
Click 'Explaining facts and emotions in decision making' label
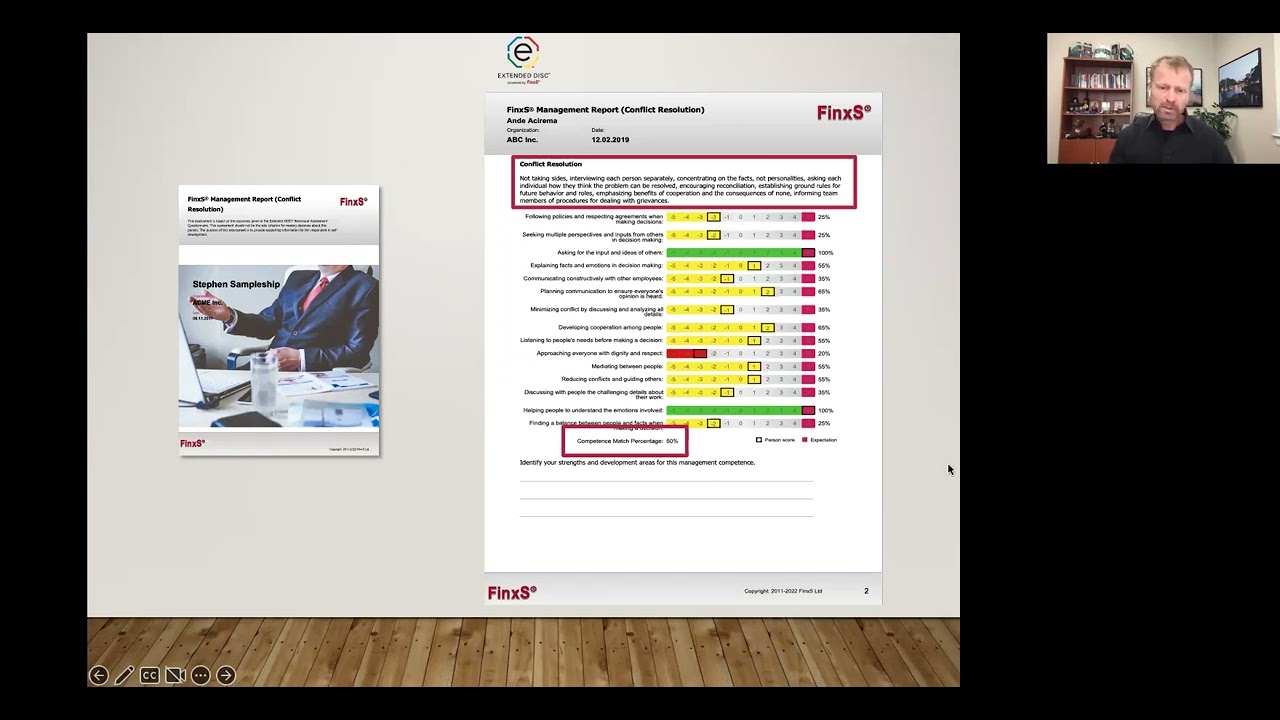(x=596, y=266)
